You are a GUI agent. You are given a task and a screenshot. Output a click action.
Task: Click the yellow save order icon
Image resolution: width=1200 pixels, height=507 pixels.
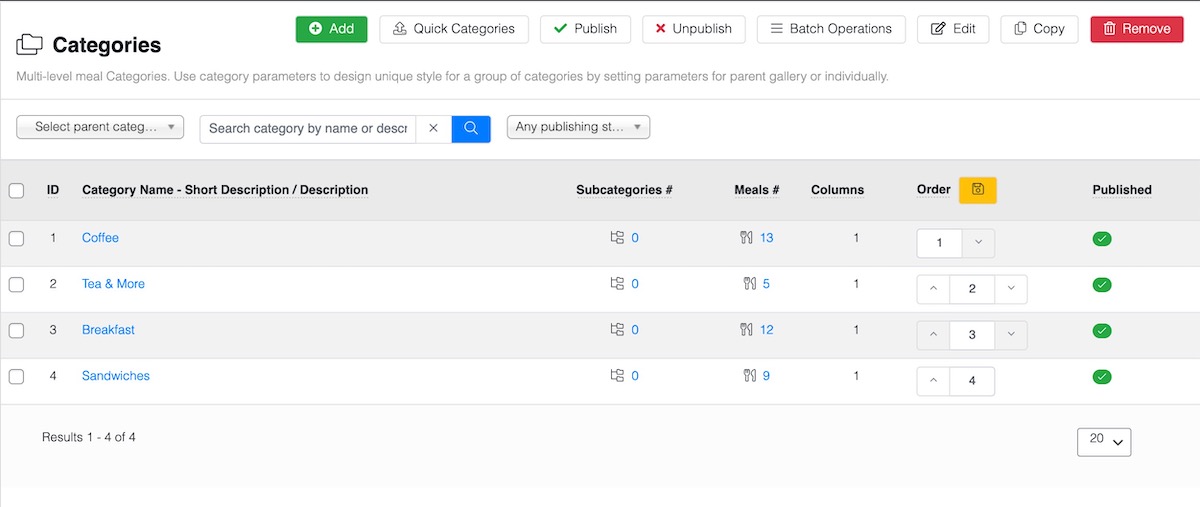[977, 190]
